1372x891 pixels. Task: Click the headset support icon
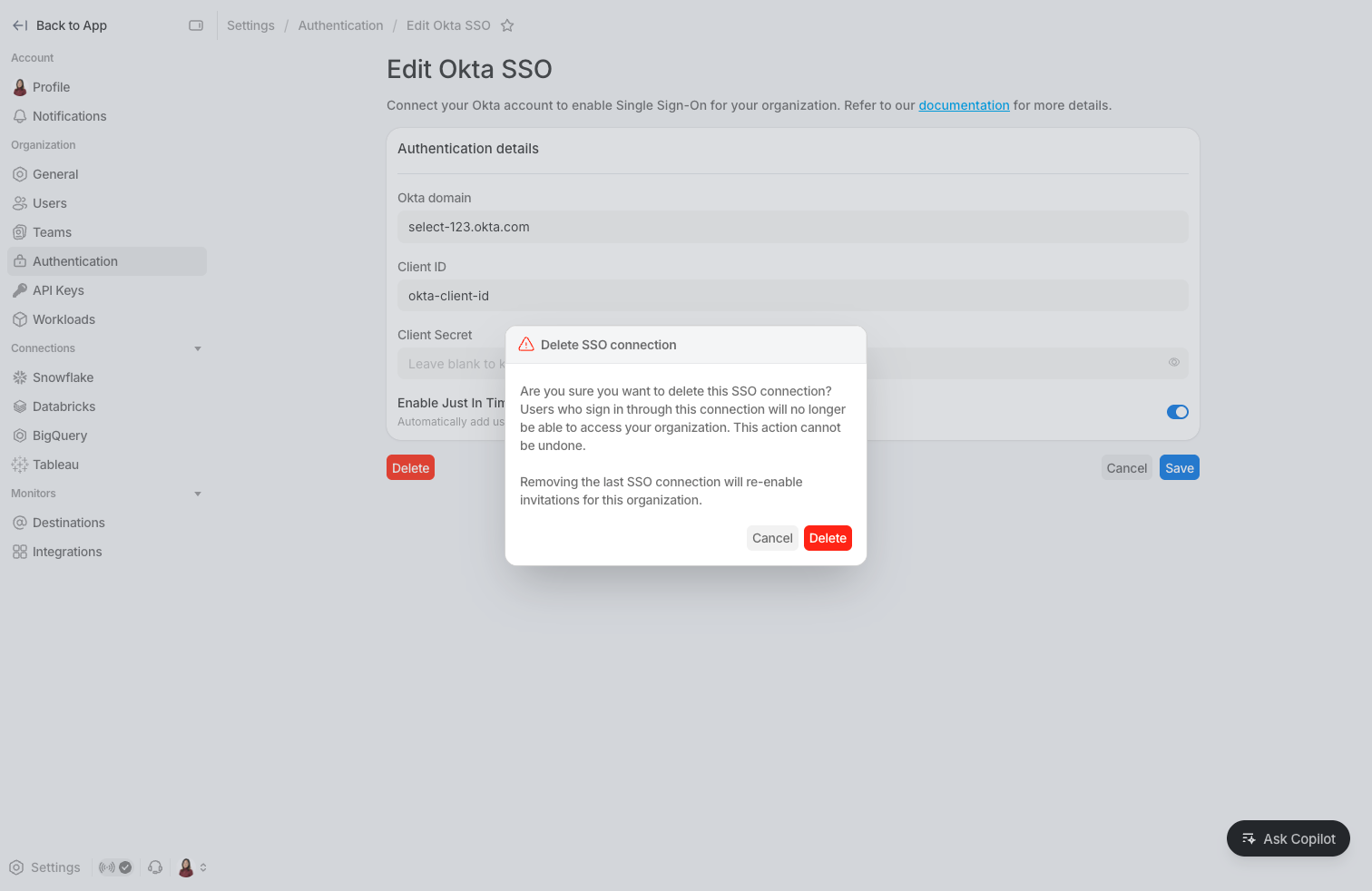tap(155, 867)
